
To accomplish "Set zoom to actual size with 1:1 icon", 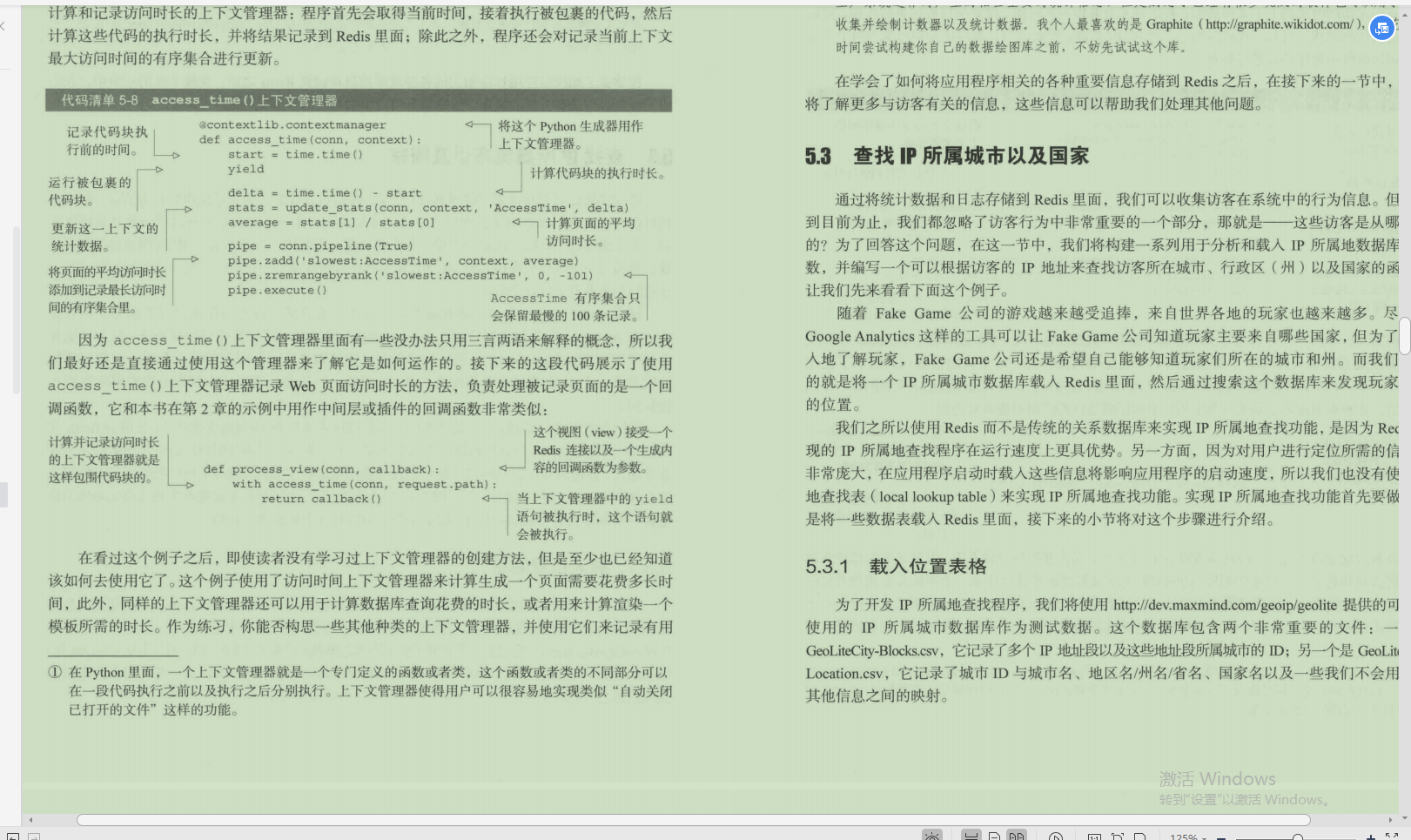I will [1095, 837].
